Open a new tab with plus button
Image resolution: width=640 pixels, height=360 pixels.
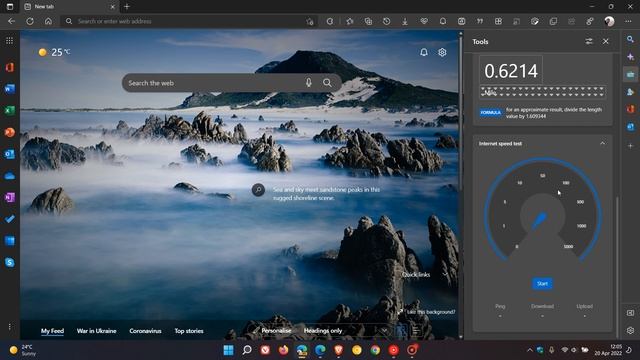127,7
